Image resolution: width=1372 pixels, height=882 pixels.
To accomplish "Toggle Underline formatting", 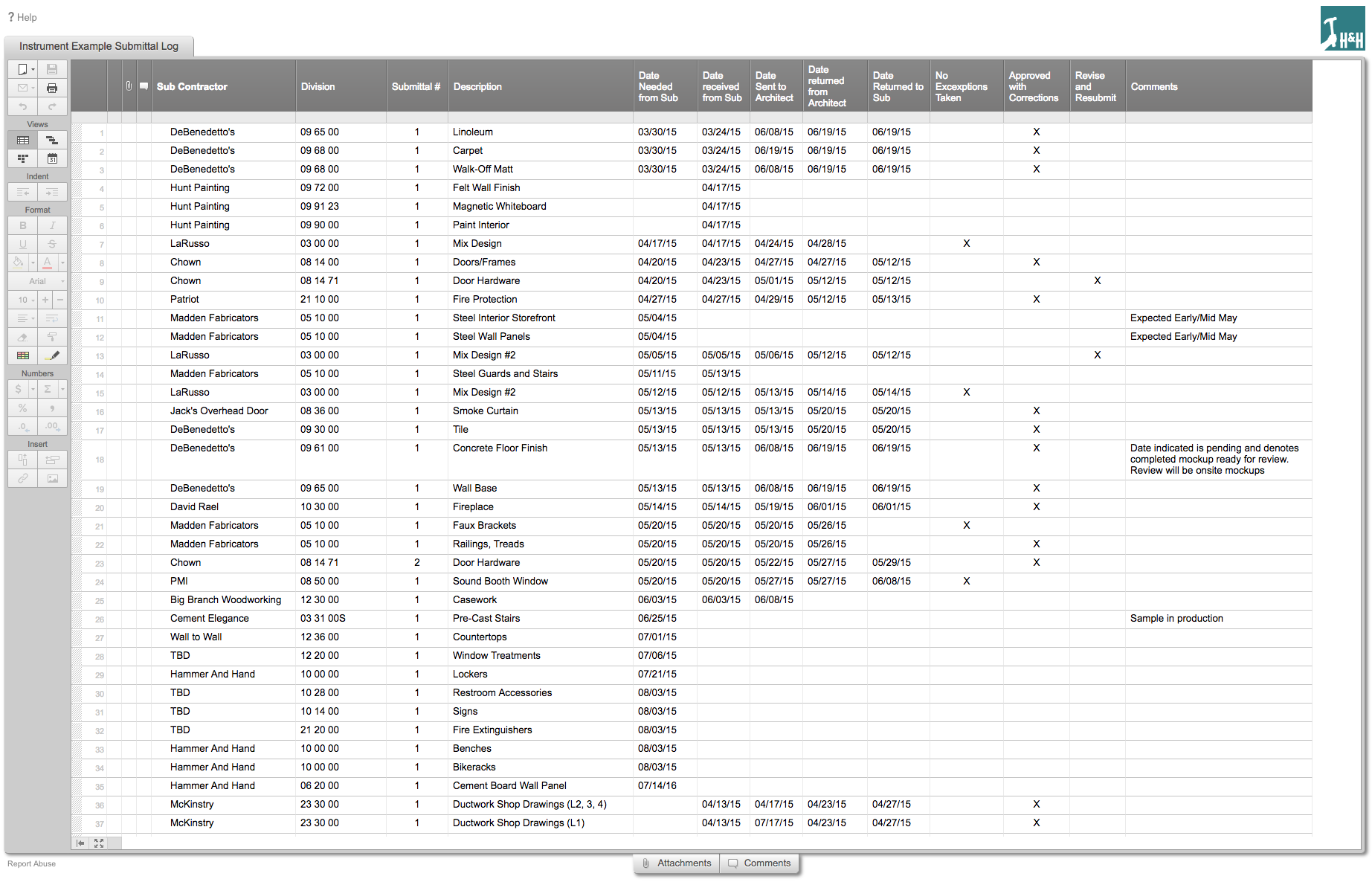I will coord(22,244).
